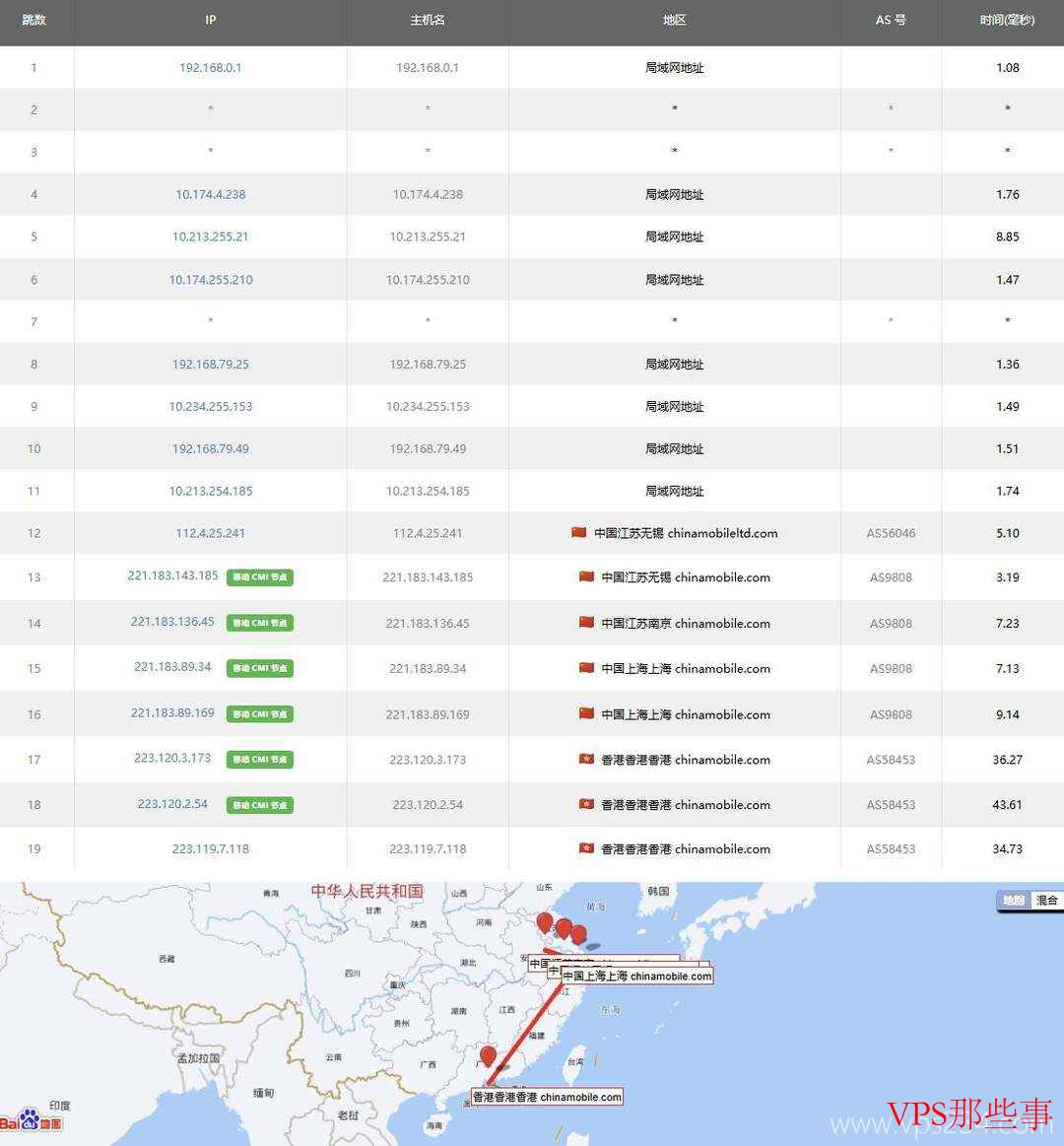The width and height of the screenshot is (1064, 1146).
Task: Switch the map to 地图 view
Action: [x=1013, y=901]
